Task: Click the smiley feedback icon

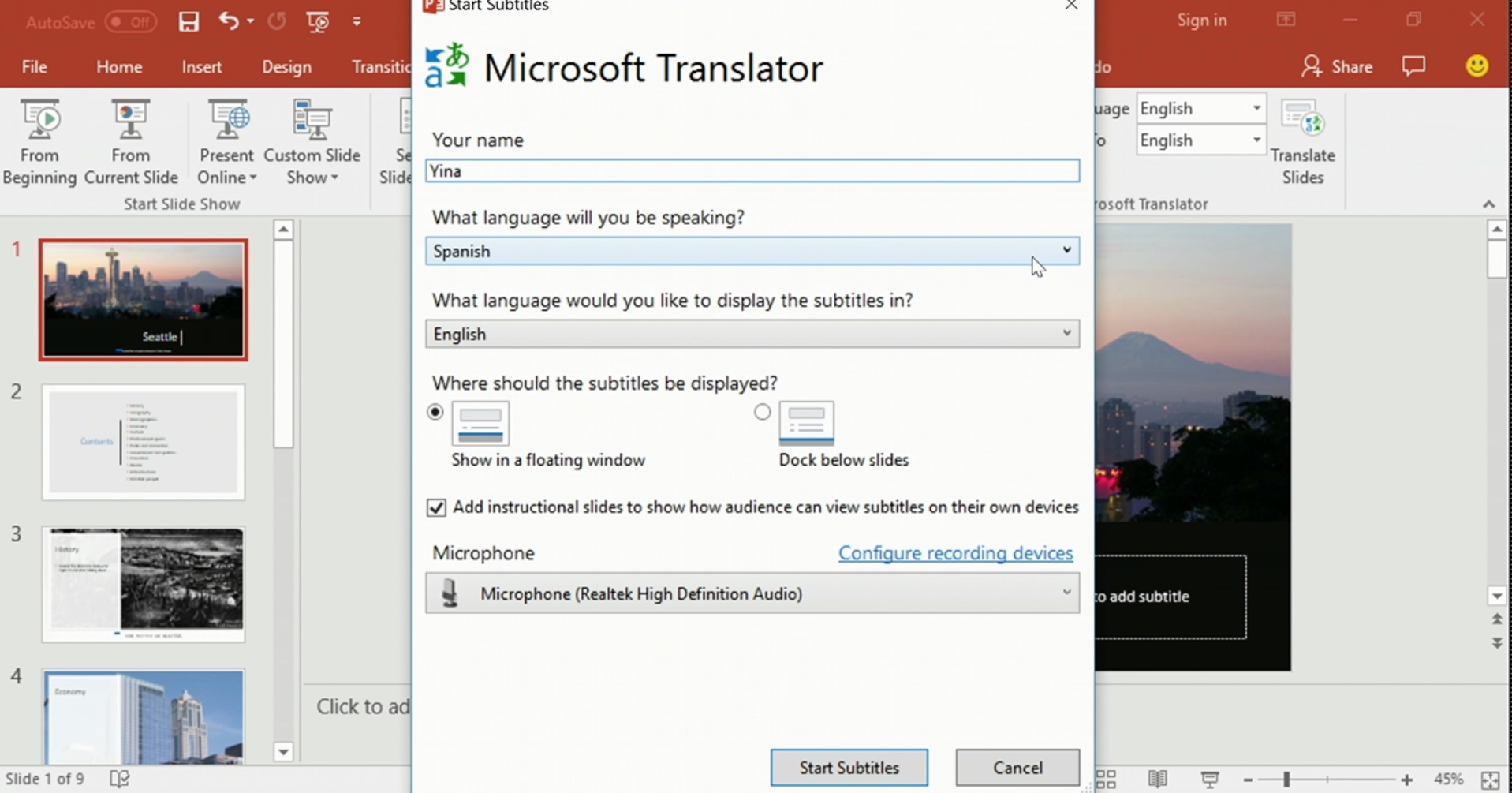Action: point(1477,66)
